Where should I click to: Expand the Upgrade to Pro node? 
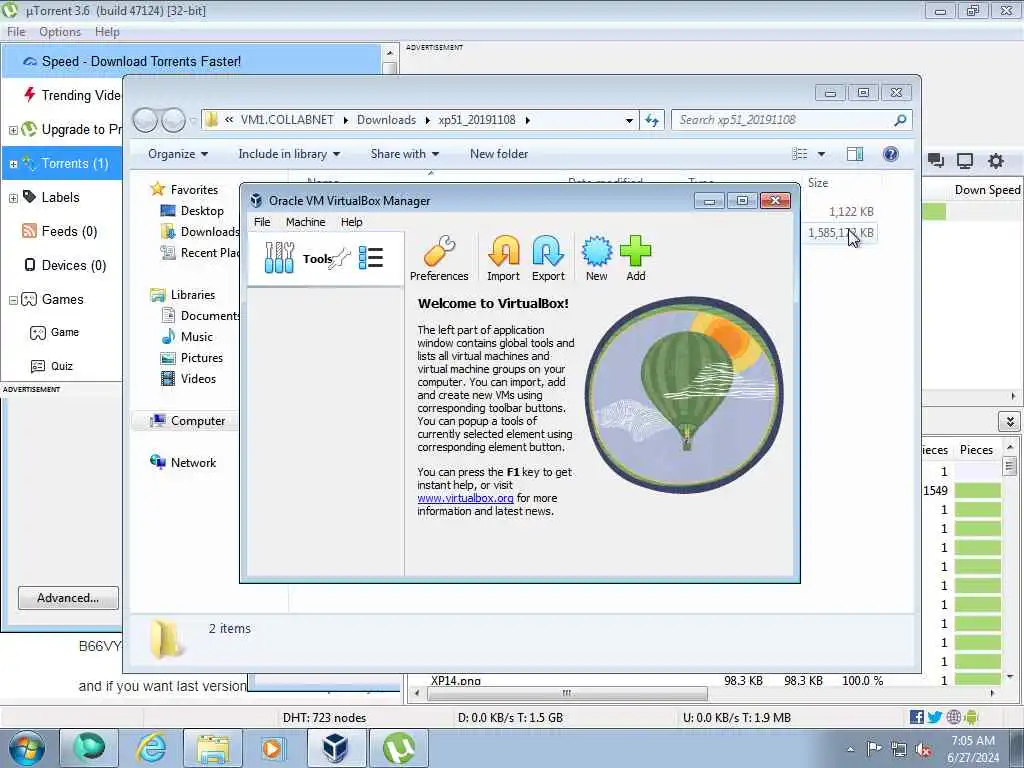pos(13,130)
